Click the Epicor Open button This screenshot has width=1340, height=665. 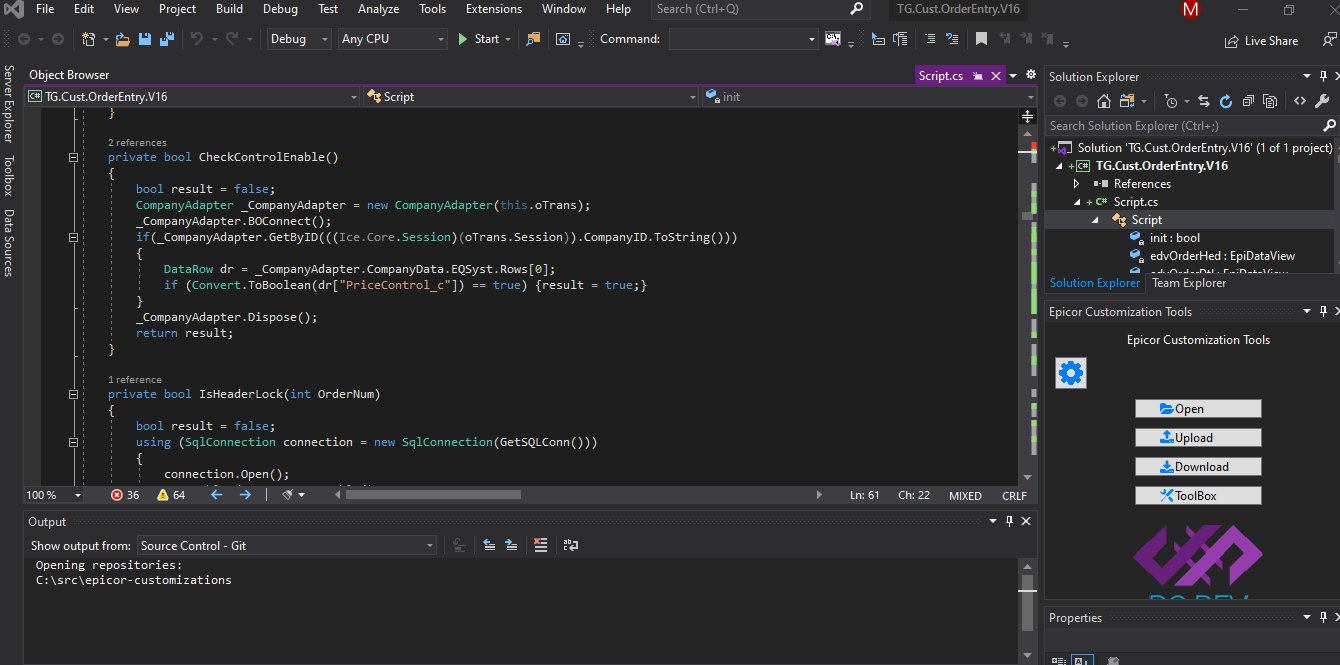[x=1198, y=409]
